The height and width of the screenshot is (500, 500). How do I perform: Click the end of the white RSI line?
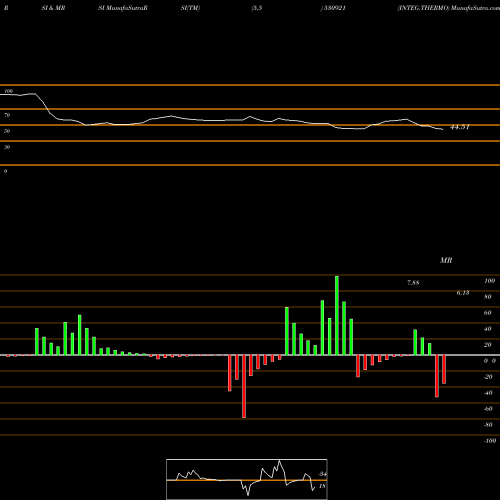coord(442,129)
